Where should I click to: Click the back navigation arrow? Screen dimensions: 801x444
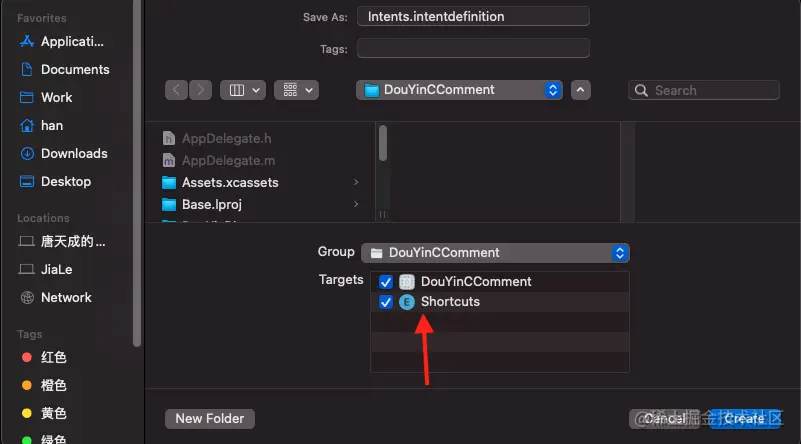[x=176, y=90]
